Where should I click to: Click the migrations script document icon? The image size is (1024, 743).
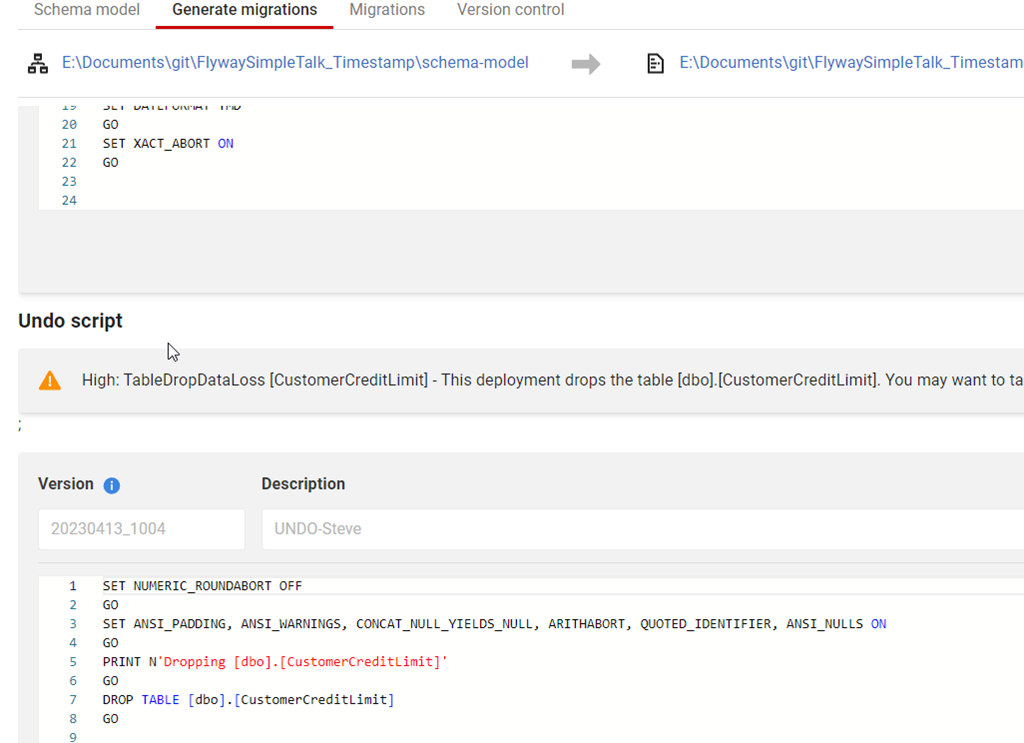click(655, 62)
